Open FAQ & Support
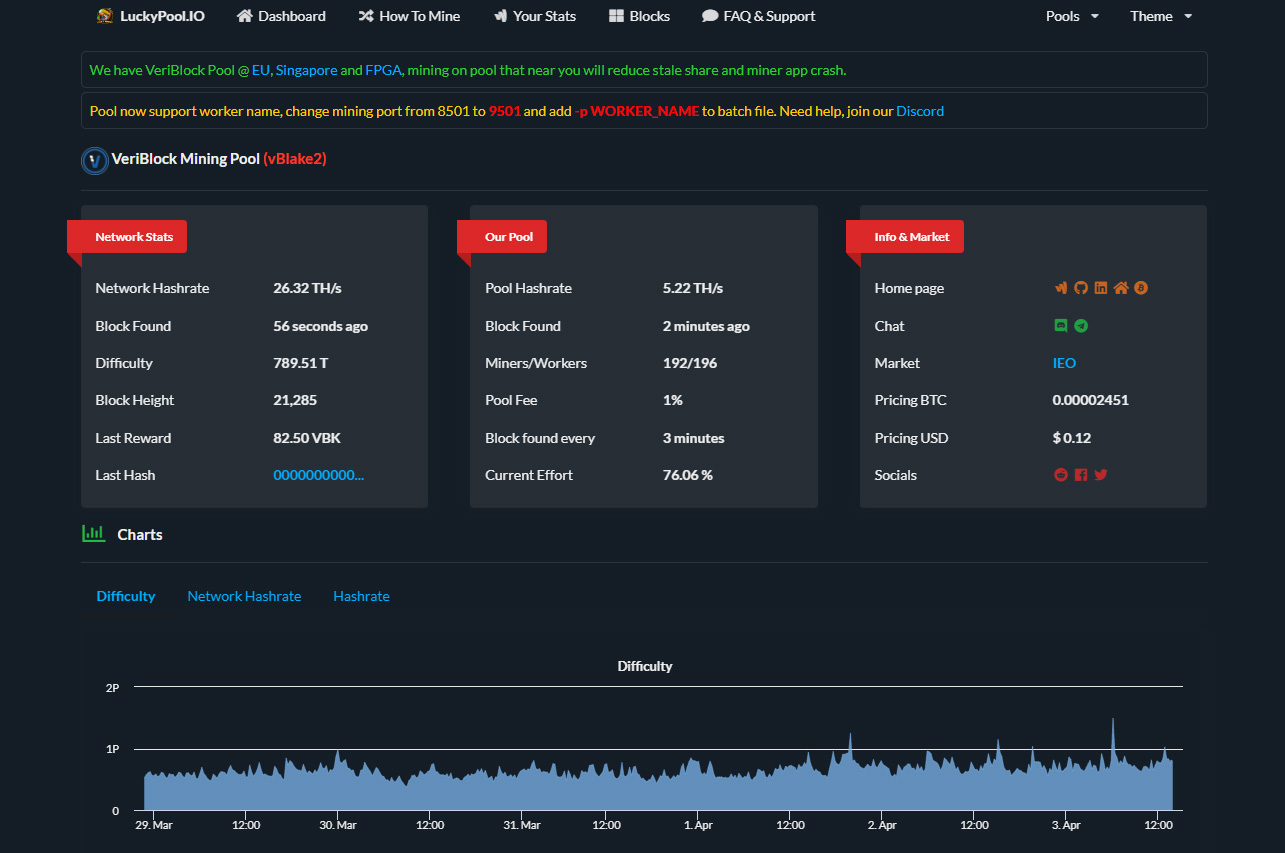The image size is (1285, 853). [758, 16]
